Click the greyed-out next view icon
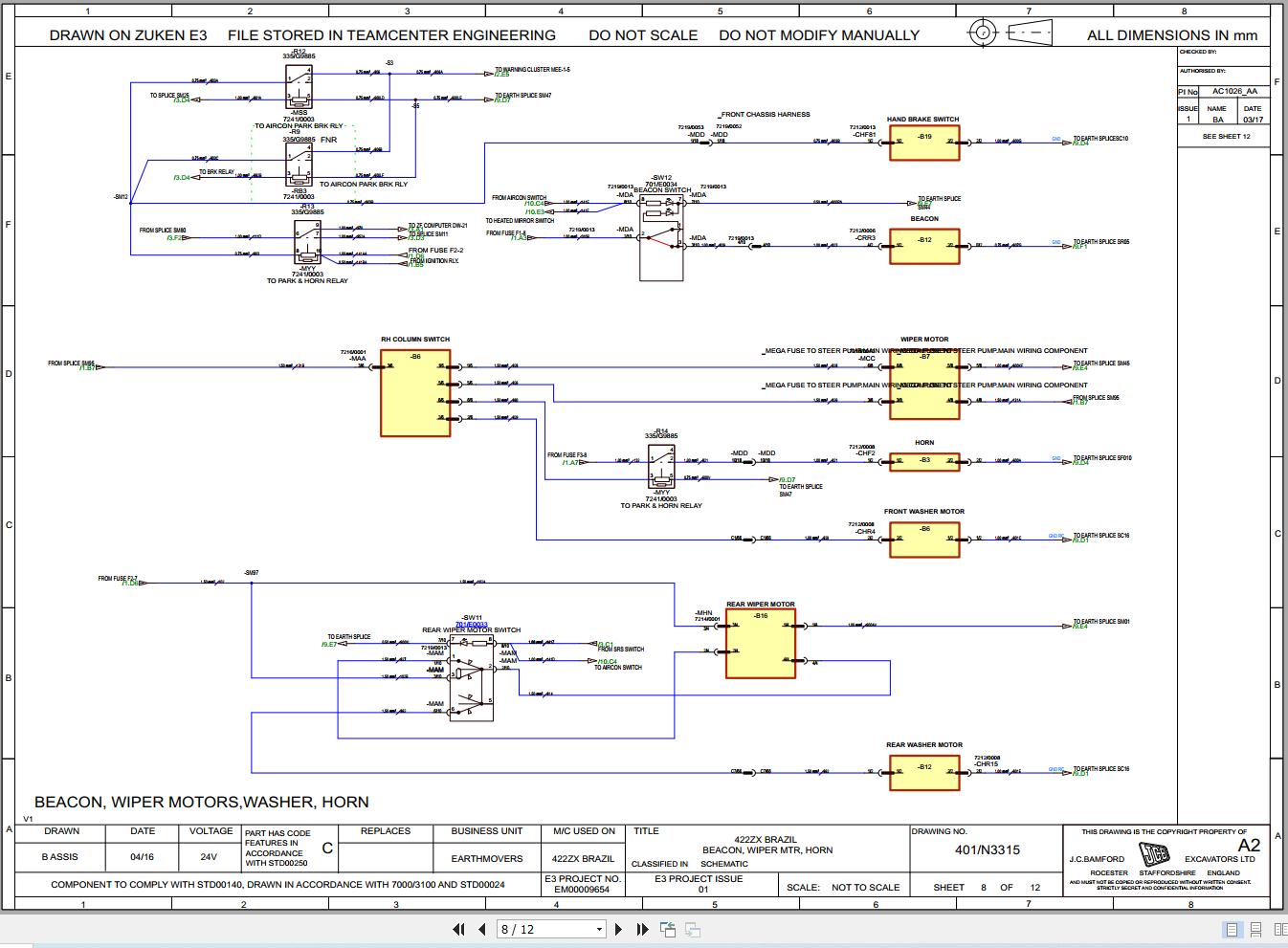This screenshot has width=1288, height=948. tap(693, 929)
